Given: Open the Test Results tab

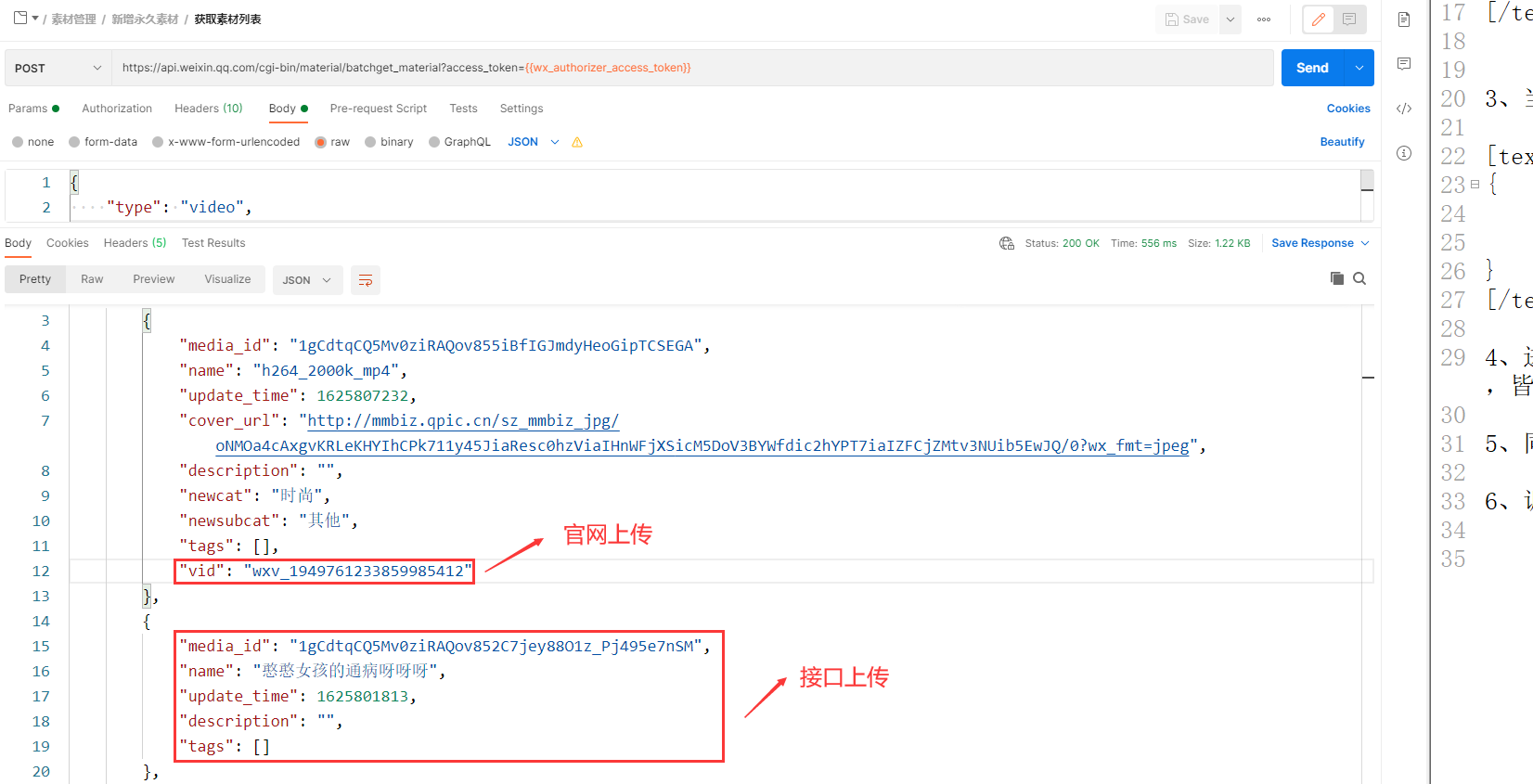Looking at the screenshot, I should [x=213, y=243].
